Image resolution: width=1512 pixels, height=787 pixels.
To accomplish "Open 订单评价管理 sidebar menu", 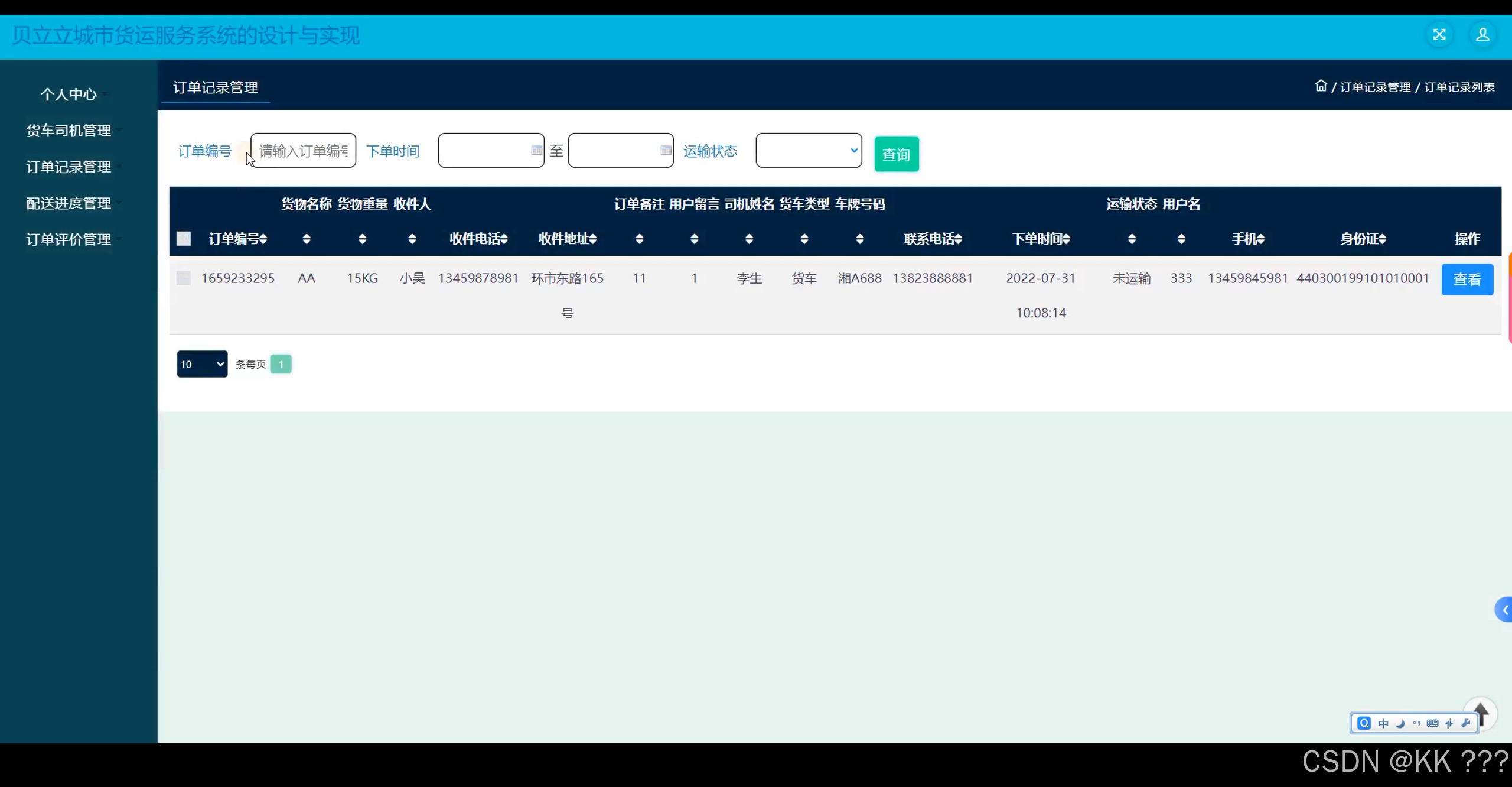I will (69, 239).
